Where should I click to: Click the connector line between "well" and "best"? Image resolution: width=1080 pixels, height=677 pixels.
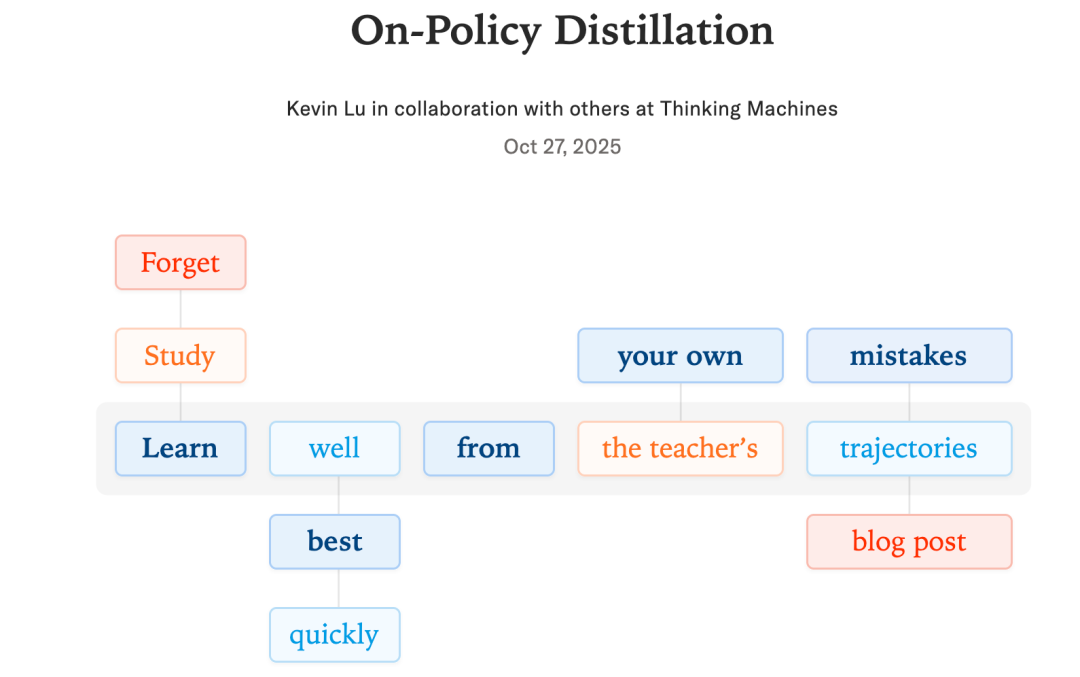pyautogui.click(x=338, y=495)
